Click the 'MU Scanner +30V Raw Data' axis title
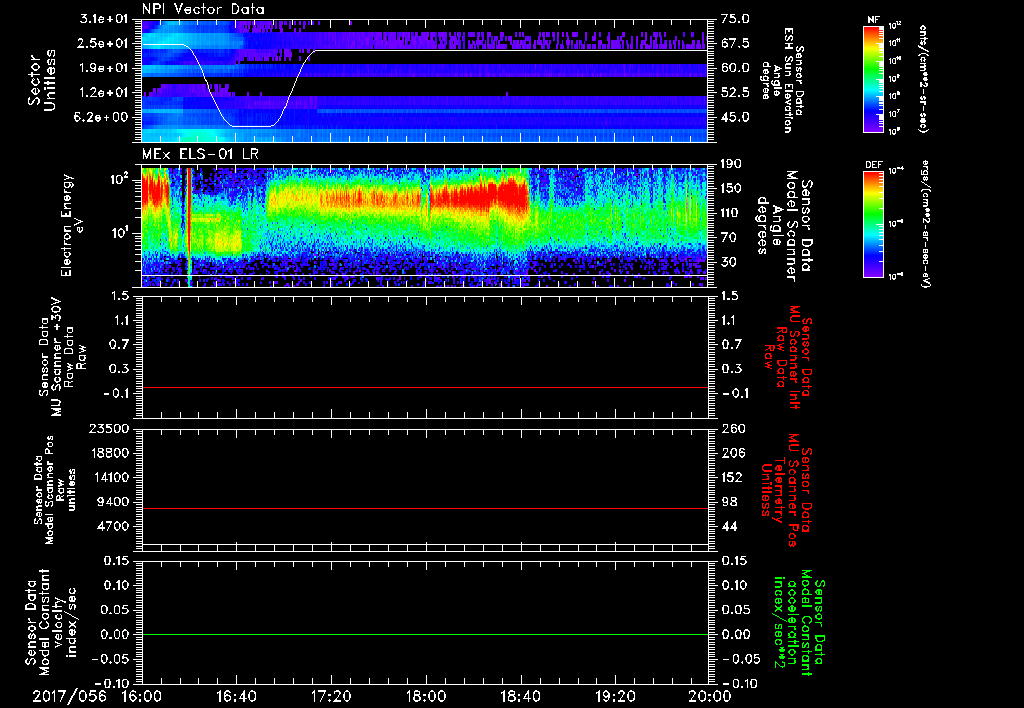The image size is (1024, 708). [63, 357]
